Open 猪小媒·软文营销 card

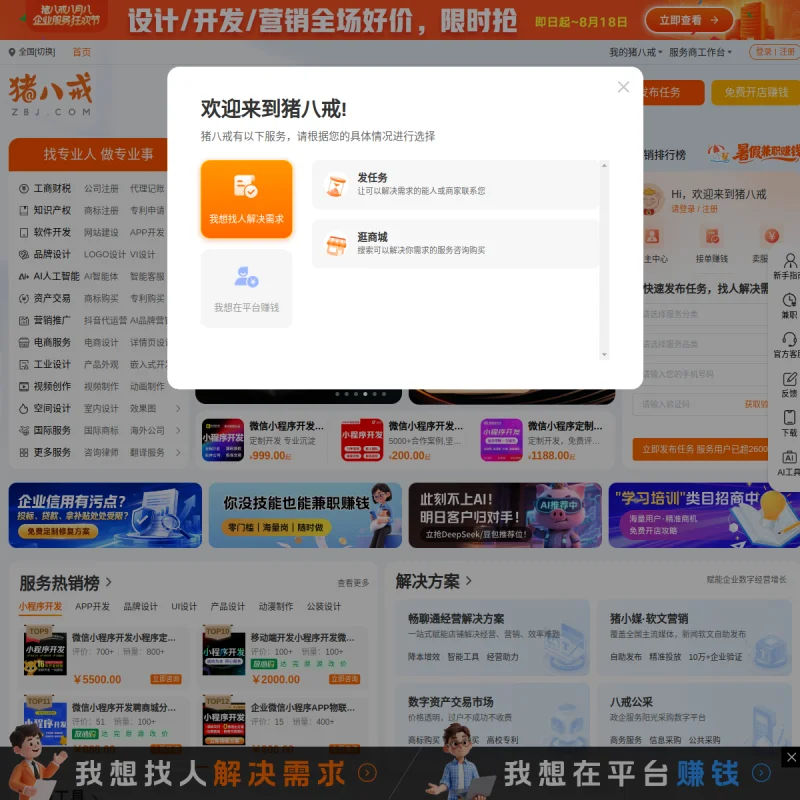pyautogui.click(x=694, y=637)
